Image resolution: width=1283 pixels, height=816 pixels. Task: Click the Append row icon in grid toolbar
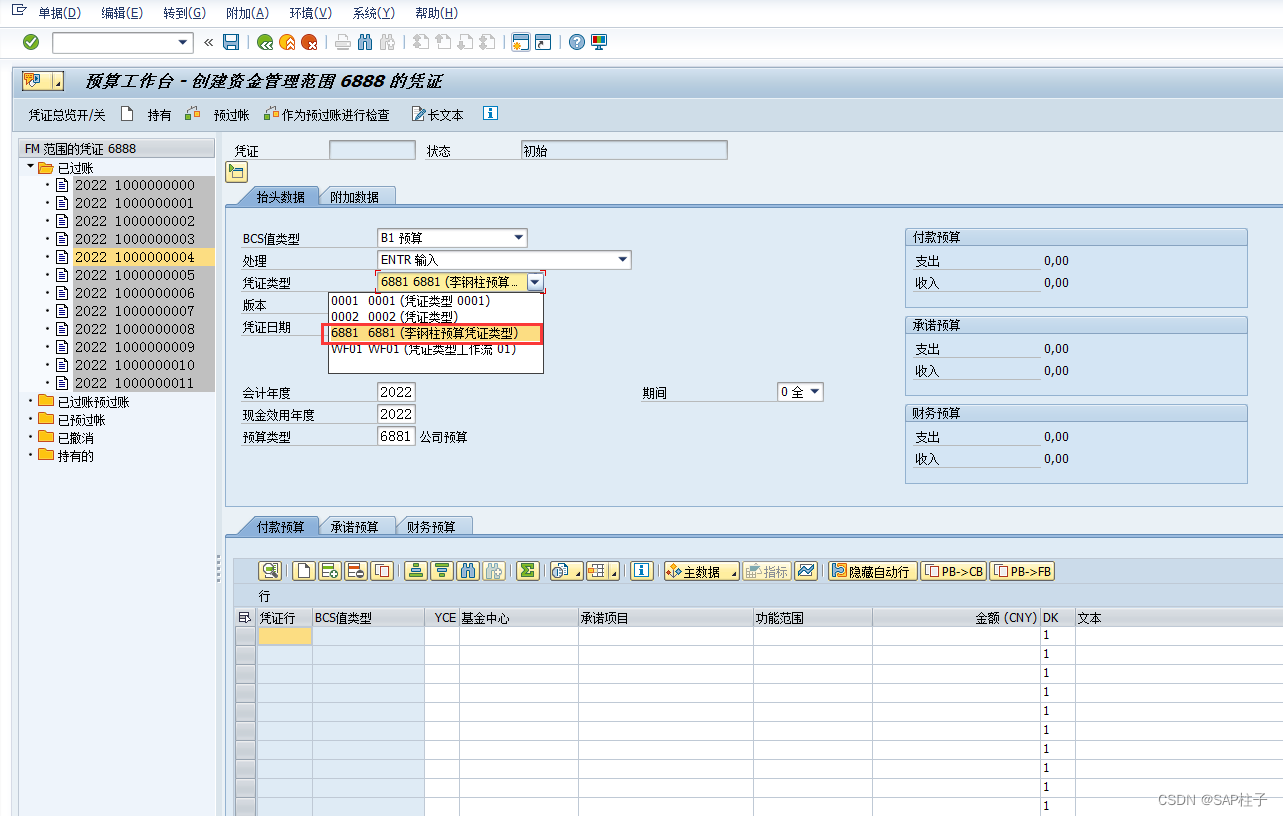click(x=330, y=571)
